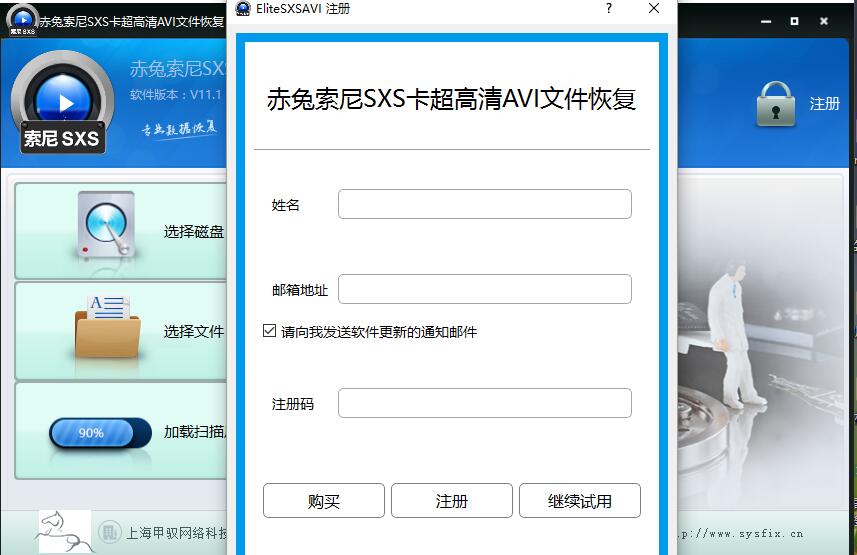857x555 pixels.
Task: Click the 购买 (Buy) button
Action: pyautogui.click(x=324, y=500)
